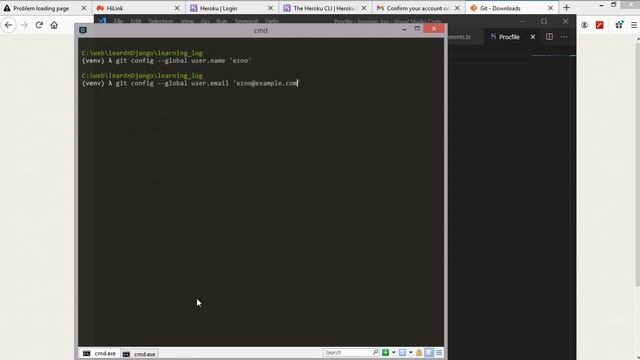
Task: Open the VS Code Edit menu
Action: pyautogui.click(x=136, y=21)
